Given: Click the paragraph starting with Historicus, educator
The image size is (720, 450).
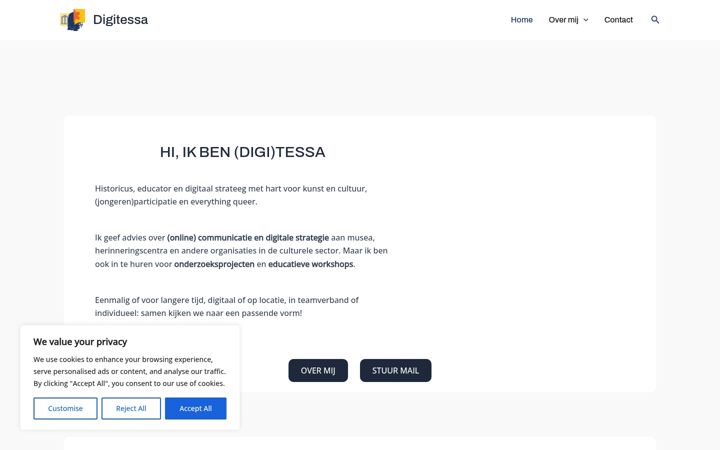Looking at the screenshot, I should pyautogui.click(x=231, y=195).
